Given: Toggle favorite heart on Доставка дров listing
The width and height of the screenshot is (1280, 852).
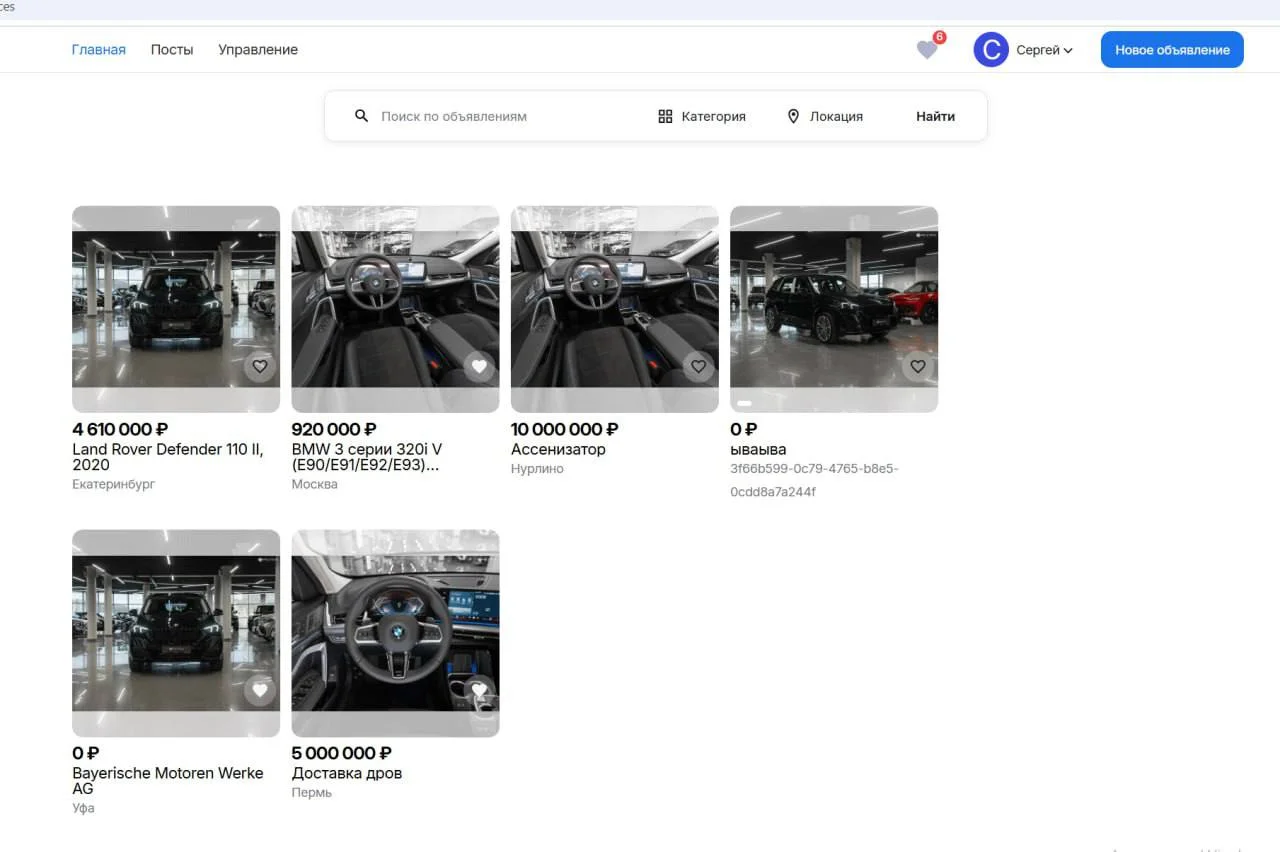Looking at the screenshot, I should [x=479, y=690].
